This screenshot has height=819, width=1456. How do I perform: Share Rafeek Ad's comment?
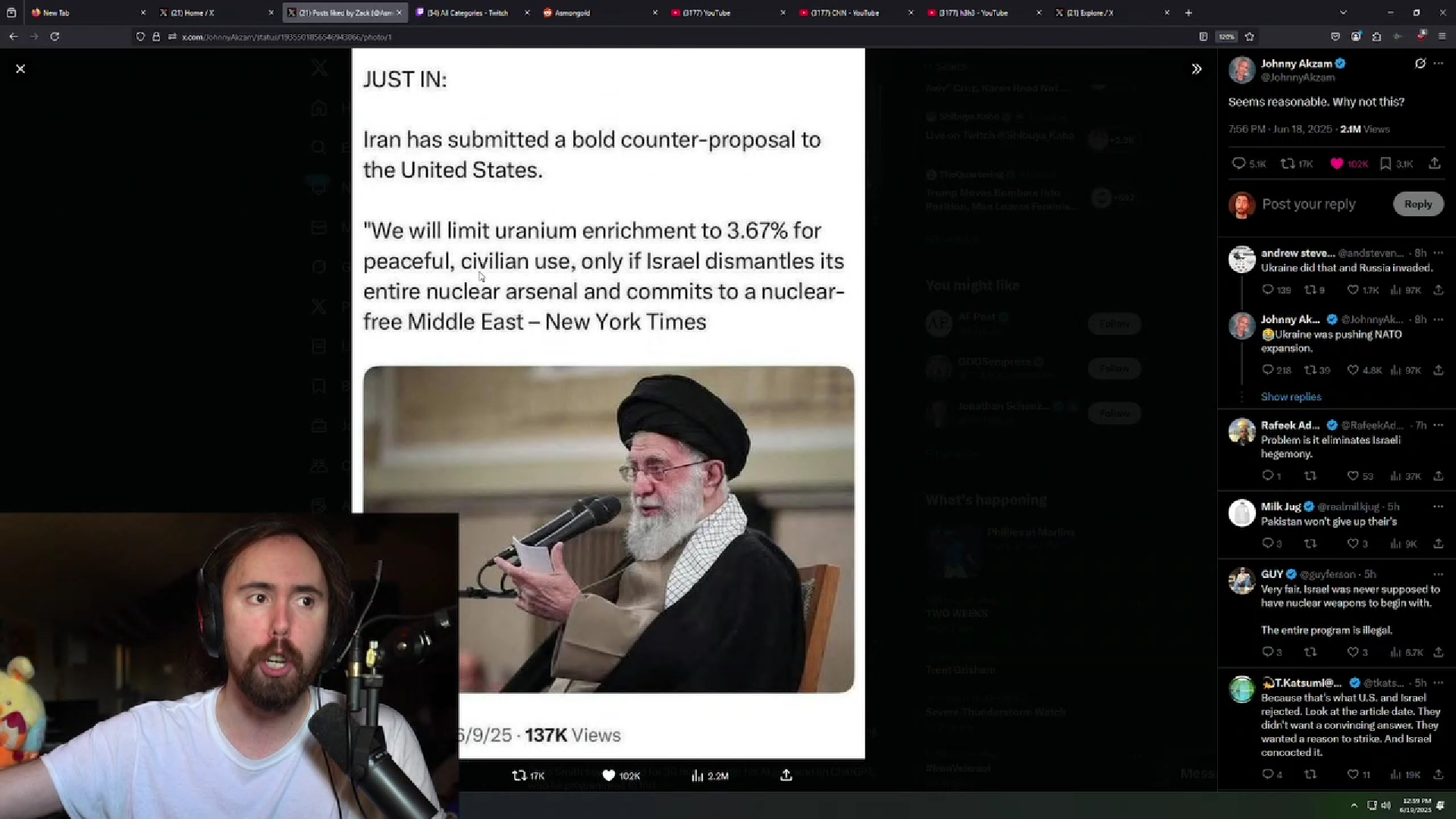tap(1439, 476)
